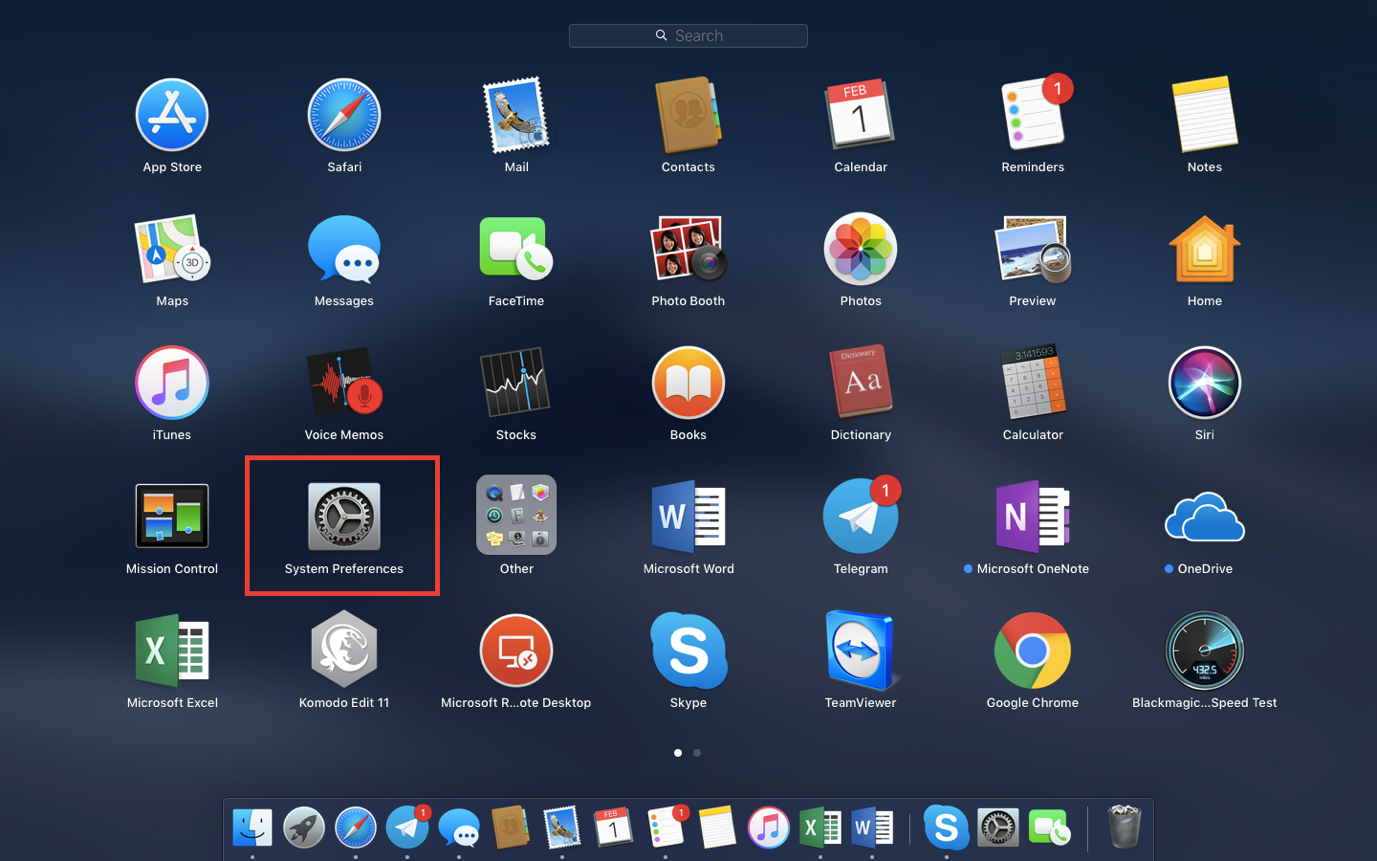
Task: Launch TeamViewer
Action: 860,650
